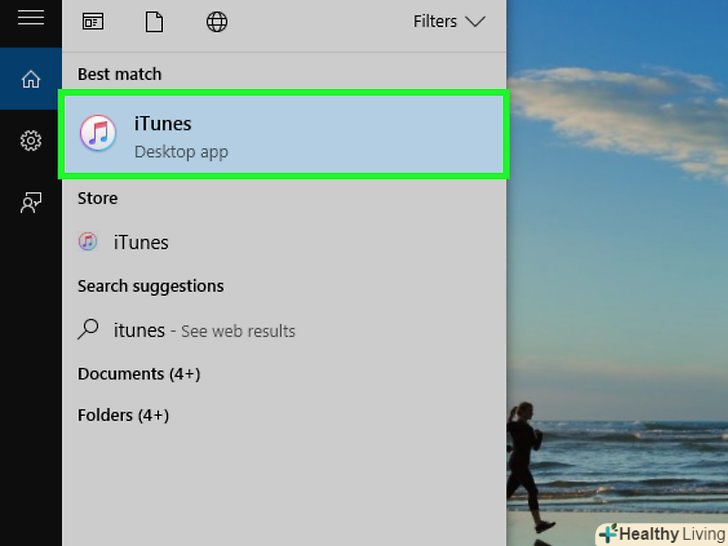Click the Store section heading
The height and width of the screenshot is (546, 728).
click(x=98, y=198)
